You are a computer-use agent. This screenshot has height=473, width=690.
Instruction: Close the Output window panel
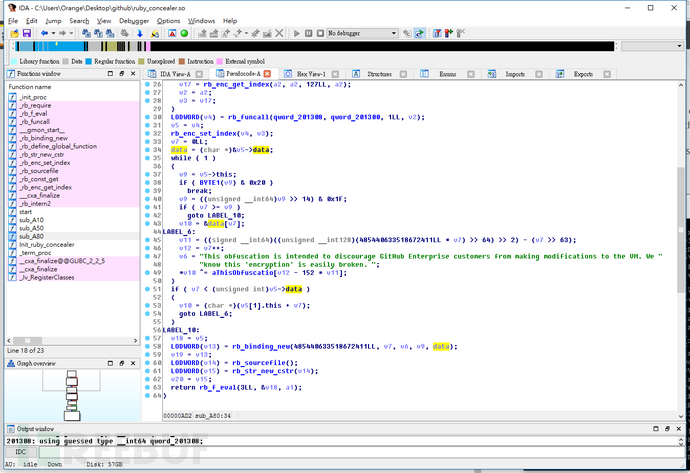[679, 429]
